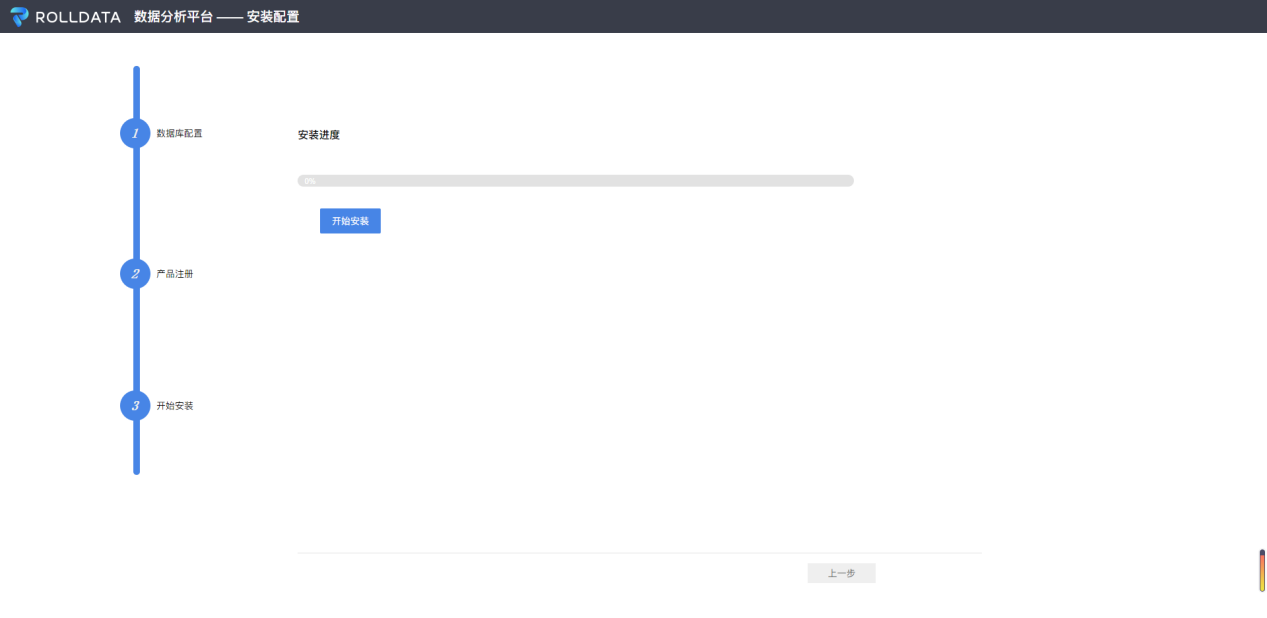Open the 产品注册 step label

175,274
